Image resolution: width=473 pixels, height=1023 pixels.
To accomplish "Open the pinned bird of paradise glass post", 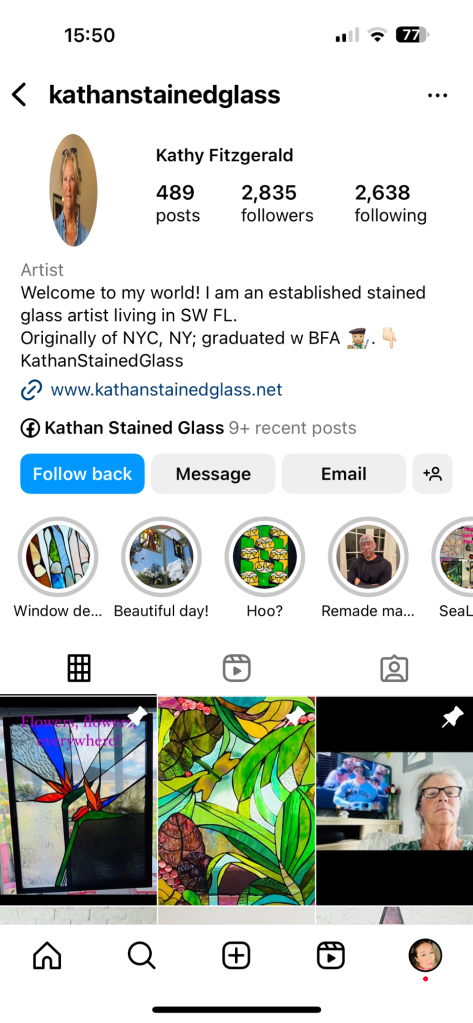I will [x=78, y=801].
